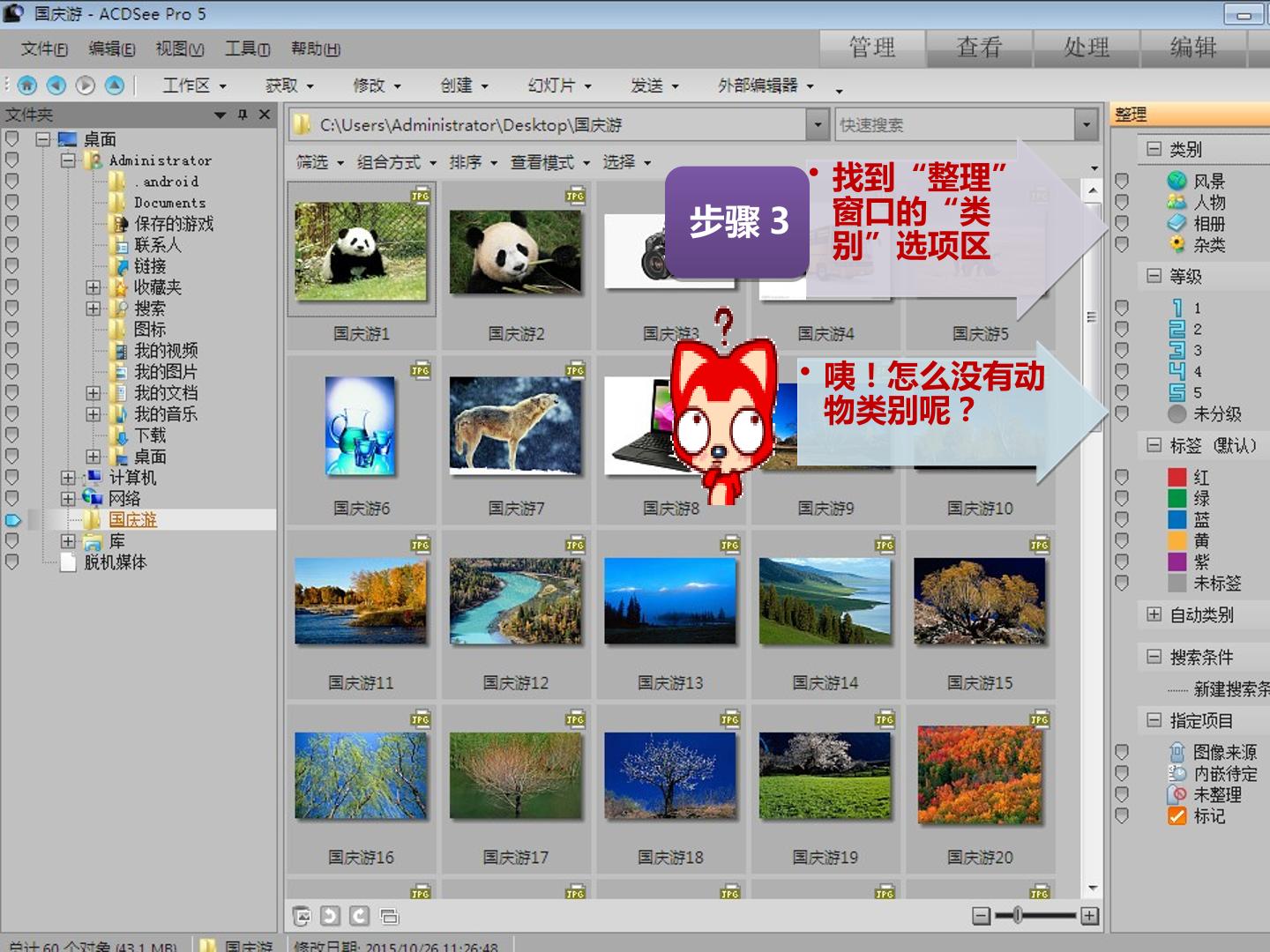Click the 未整理 icon under 指定项目
Image resolution: width=1270 pixels, height=952 pixels.
tap(1177, 794)
